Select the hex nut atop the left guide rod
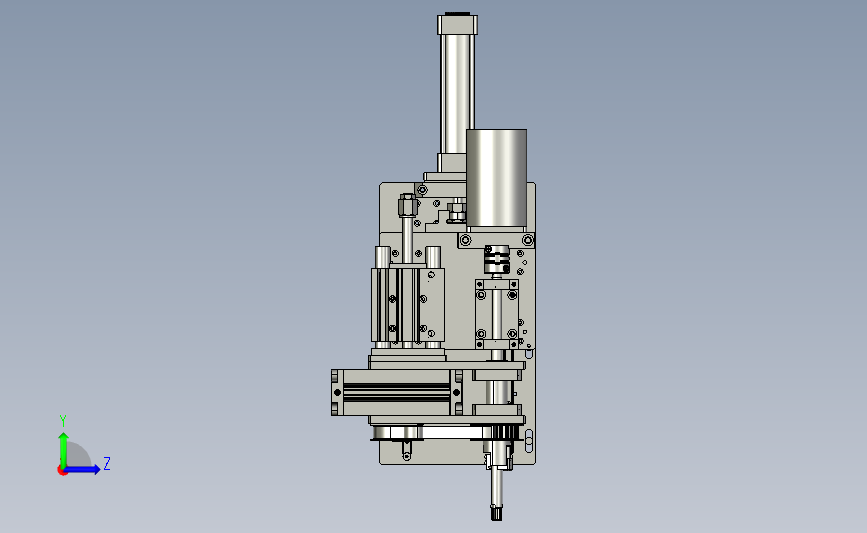Screen dimensions: 867x533 408,206
